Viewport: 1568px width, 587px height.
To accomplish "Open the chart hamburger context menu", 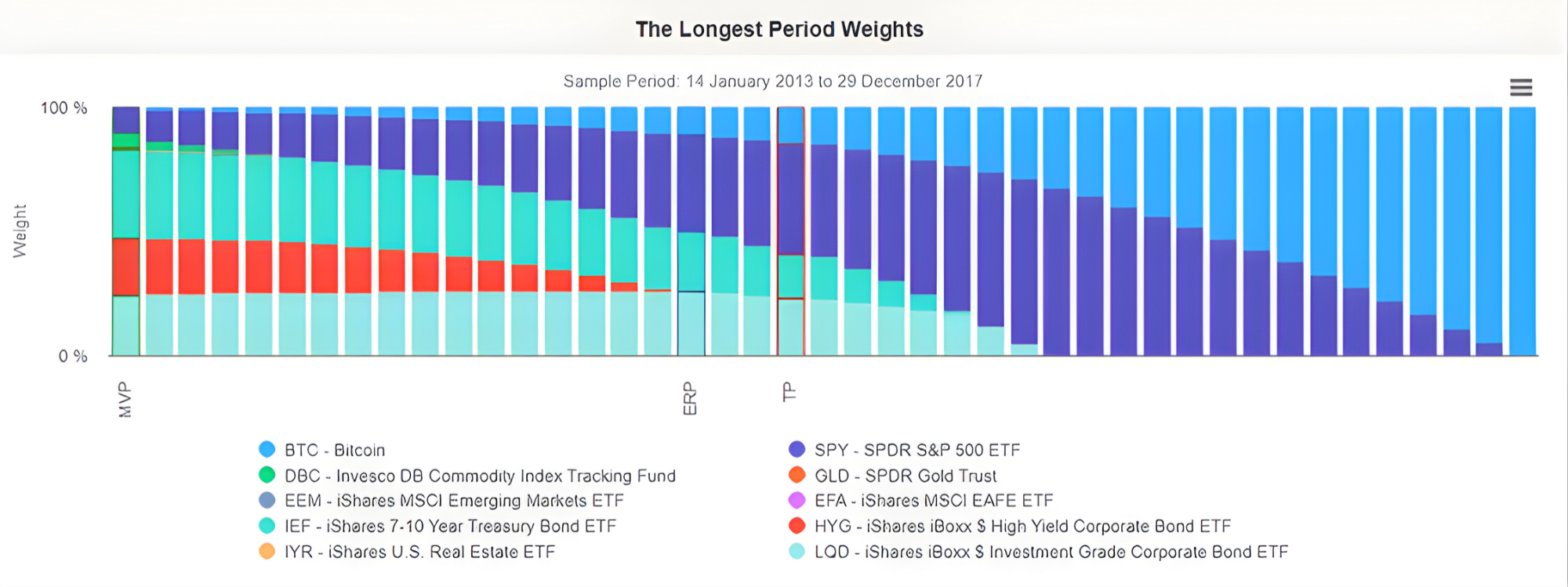I will pyautogui.click(x=1520, y=87).
